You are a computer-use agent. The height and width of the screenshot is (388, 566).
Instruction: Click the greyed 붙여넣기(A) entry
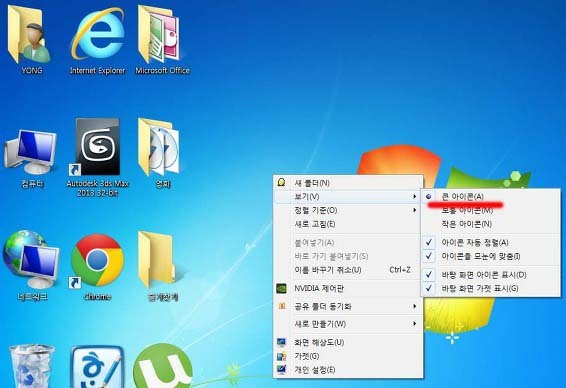pyautogui.click(x=348, y=242)
